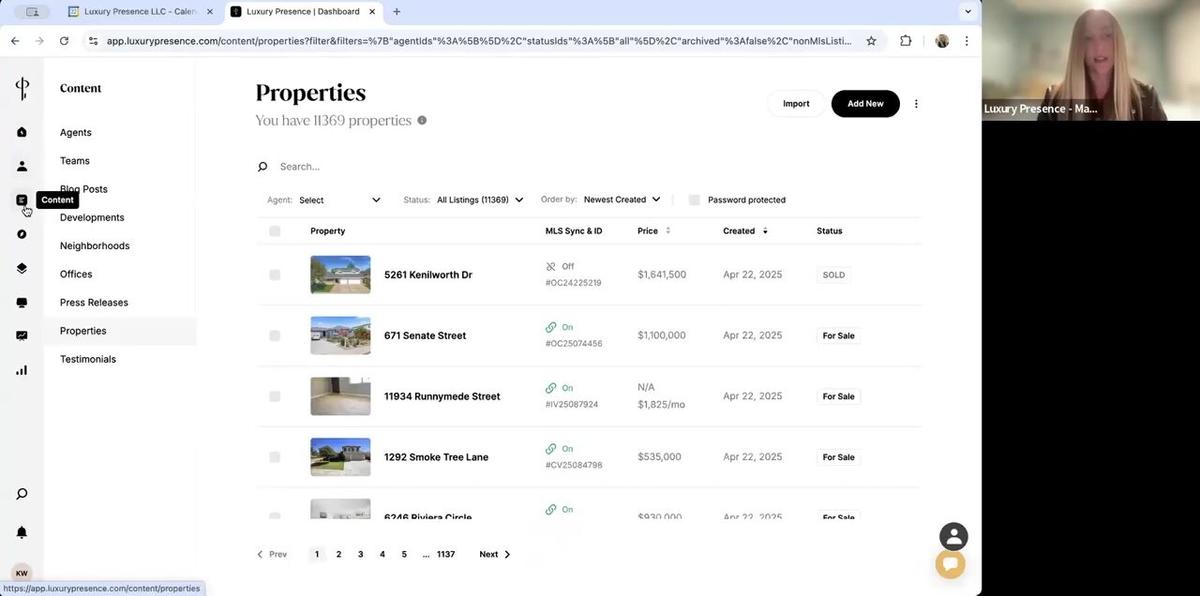Select the checkbox for 671 Senate Street
Viewport: 1200px width, 596px height.
click(275, 336)
